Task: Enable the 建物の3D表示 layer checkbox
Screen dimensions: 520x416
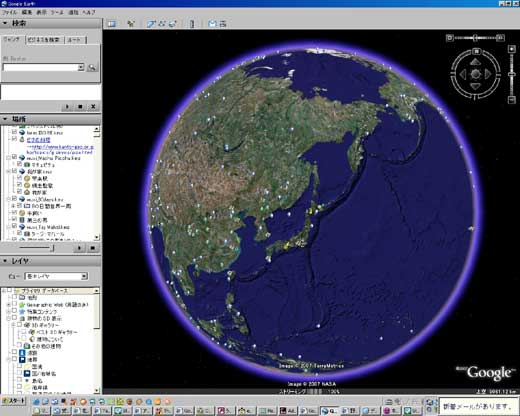Action: pyautogui.click(x=14, y=318)
